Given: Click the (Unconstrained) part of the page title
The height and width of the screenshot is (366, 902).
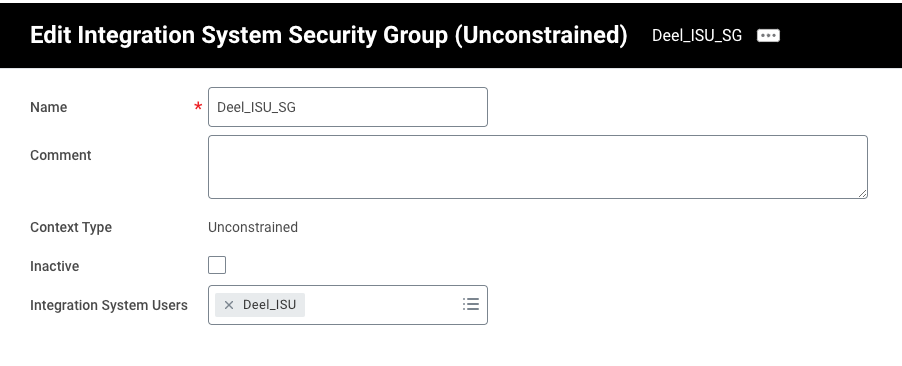Looking at the screenshot, I should pos(541,35).
